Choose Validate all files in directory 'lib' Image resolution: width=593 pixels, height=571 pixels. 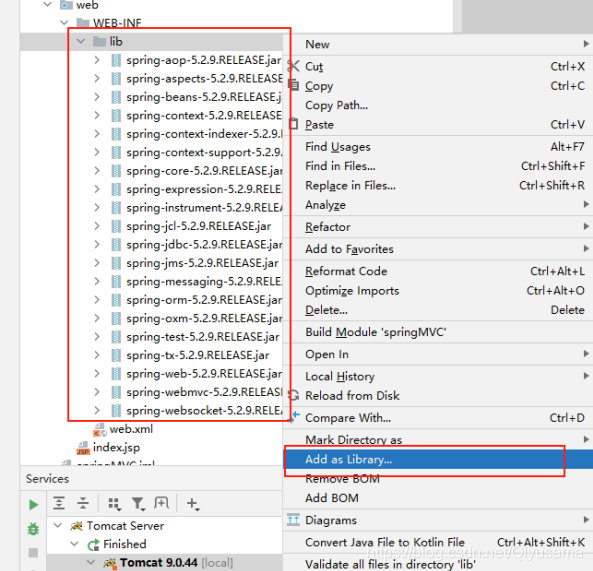[x=438, y=564]
